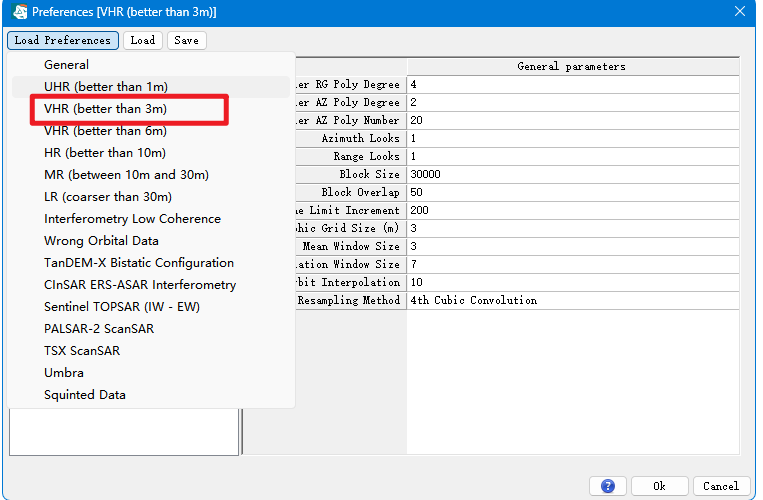Edit Azimuth Looks value field
The height and width of the screenshot is (500, 763).
click(573, 138)
